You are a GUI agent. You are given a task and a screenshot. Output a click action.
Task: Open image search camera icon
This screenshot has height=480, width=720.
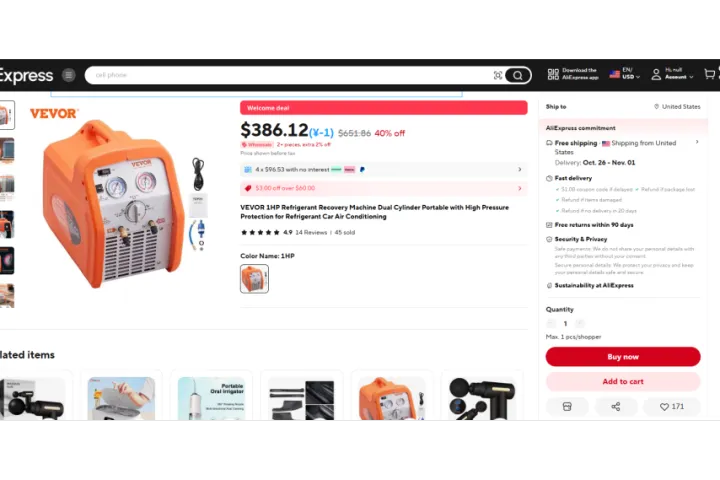498,75
